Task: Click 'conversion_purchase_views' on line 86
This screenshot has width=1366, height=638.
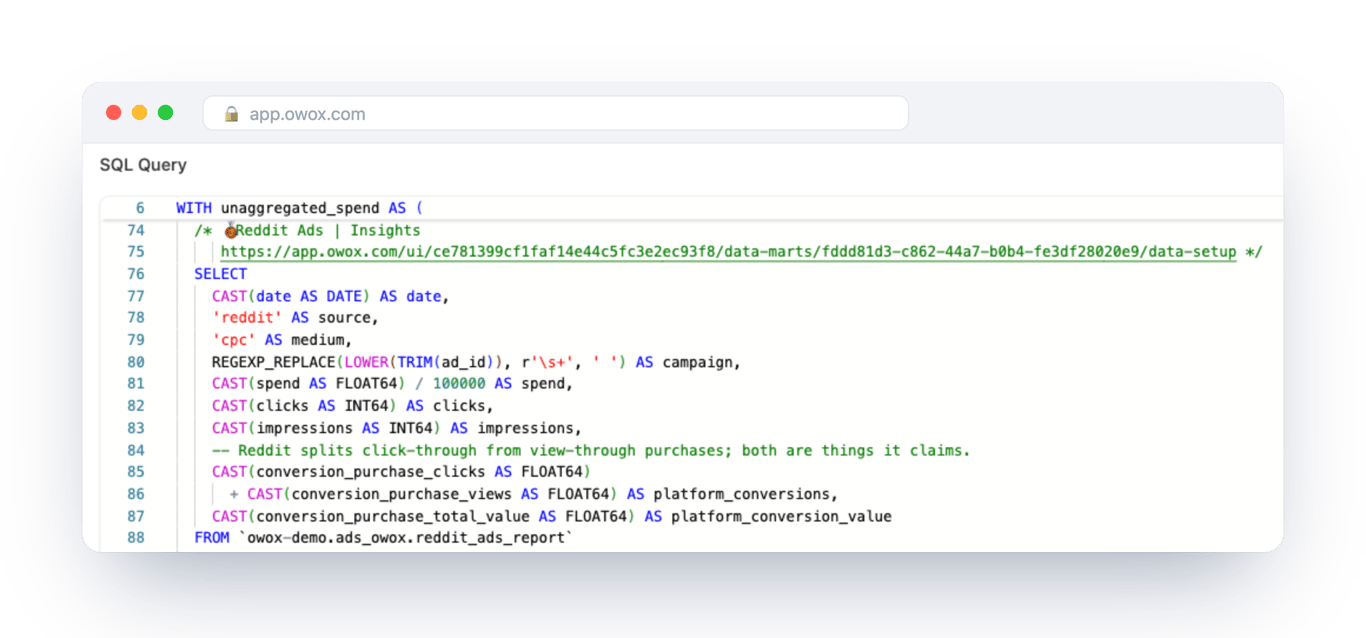Action: 402,494
